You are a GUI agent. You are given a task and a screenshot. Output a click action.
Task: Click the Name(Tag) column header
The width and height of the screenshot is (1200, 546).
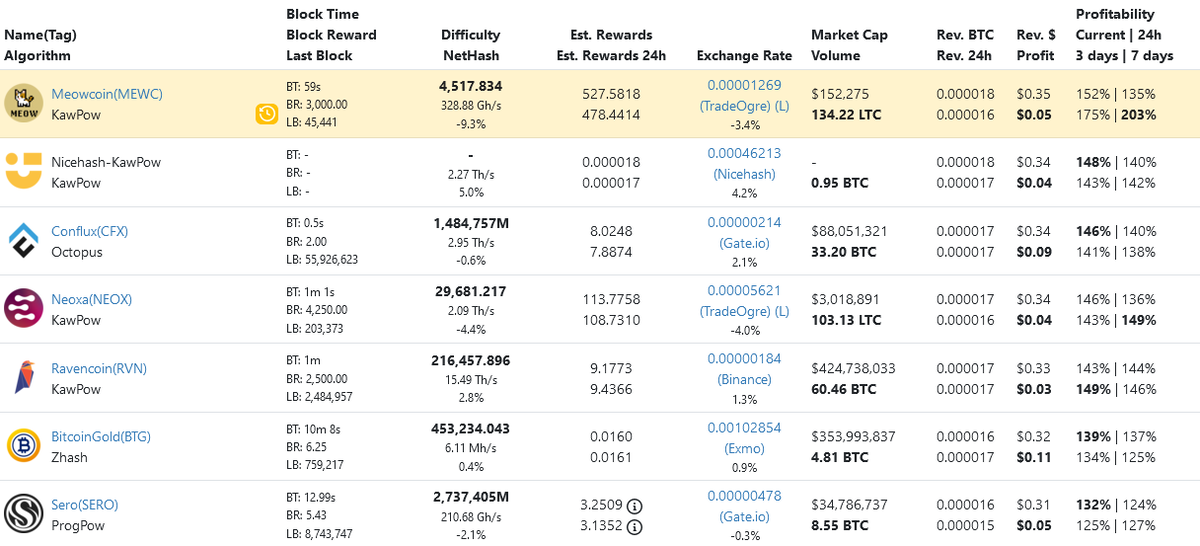40,35
